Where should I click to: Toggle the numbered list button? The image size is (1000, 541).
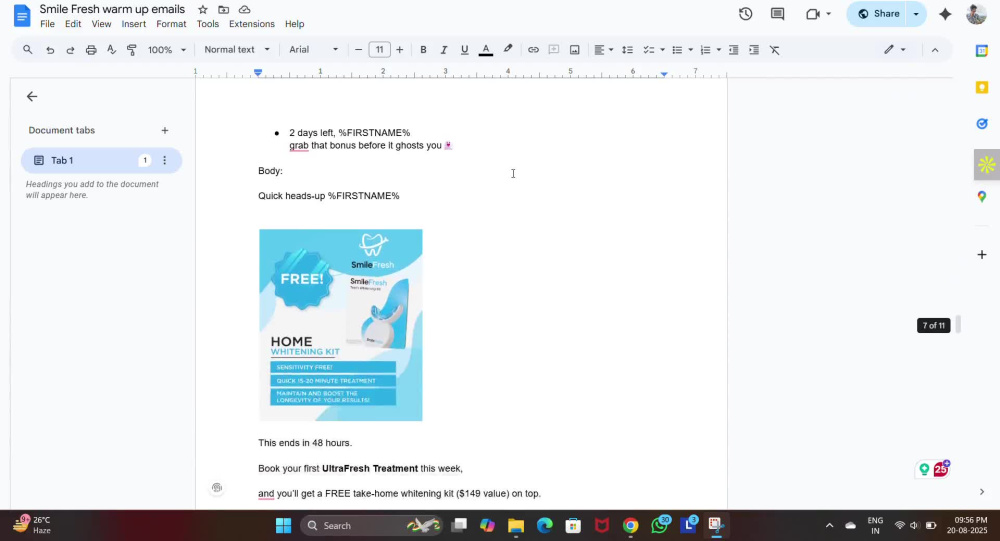[x=705, y=50]
